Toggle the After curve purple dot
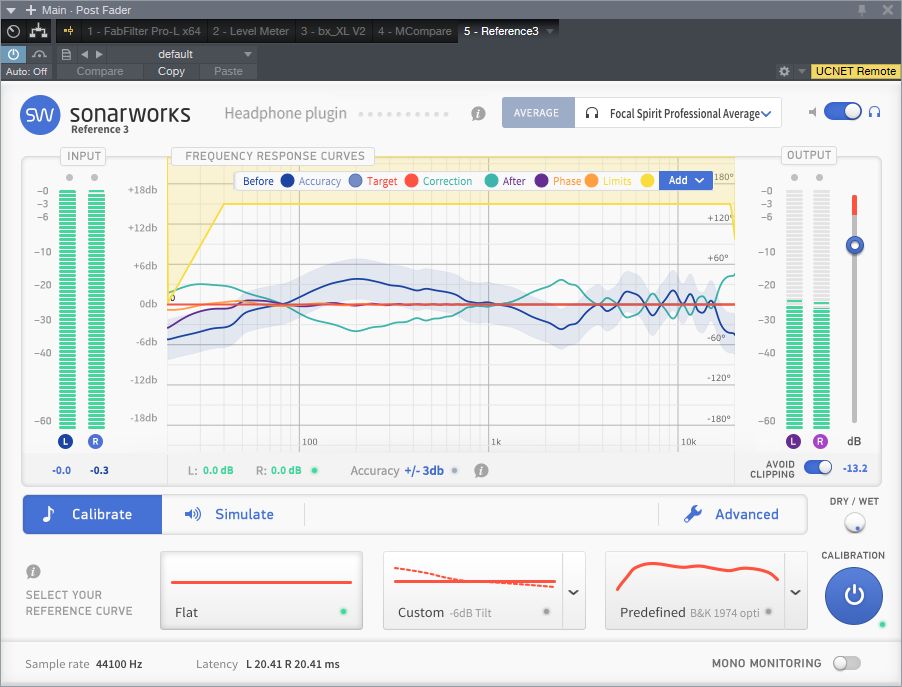The width and height of the screenshot is (902, 687). tap(541, 181)
